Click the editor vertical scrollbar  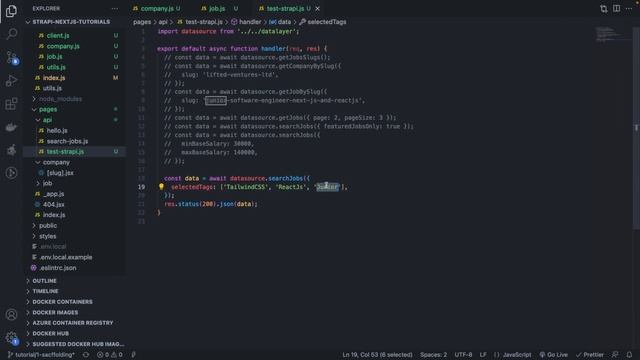[636, 127]
